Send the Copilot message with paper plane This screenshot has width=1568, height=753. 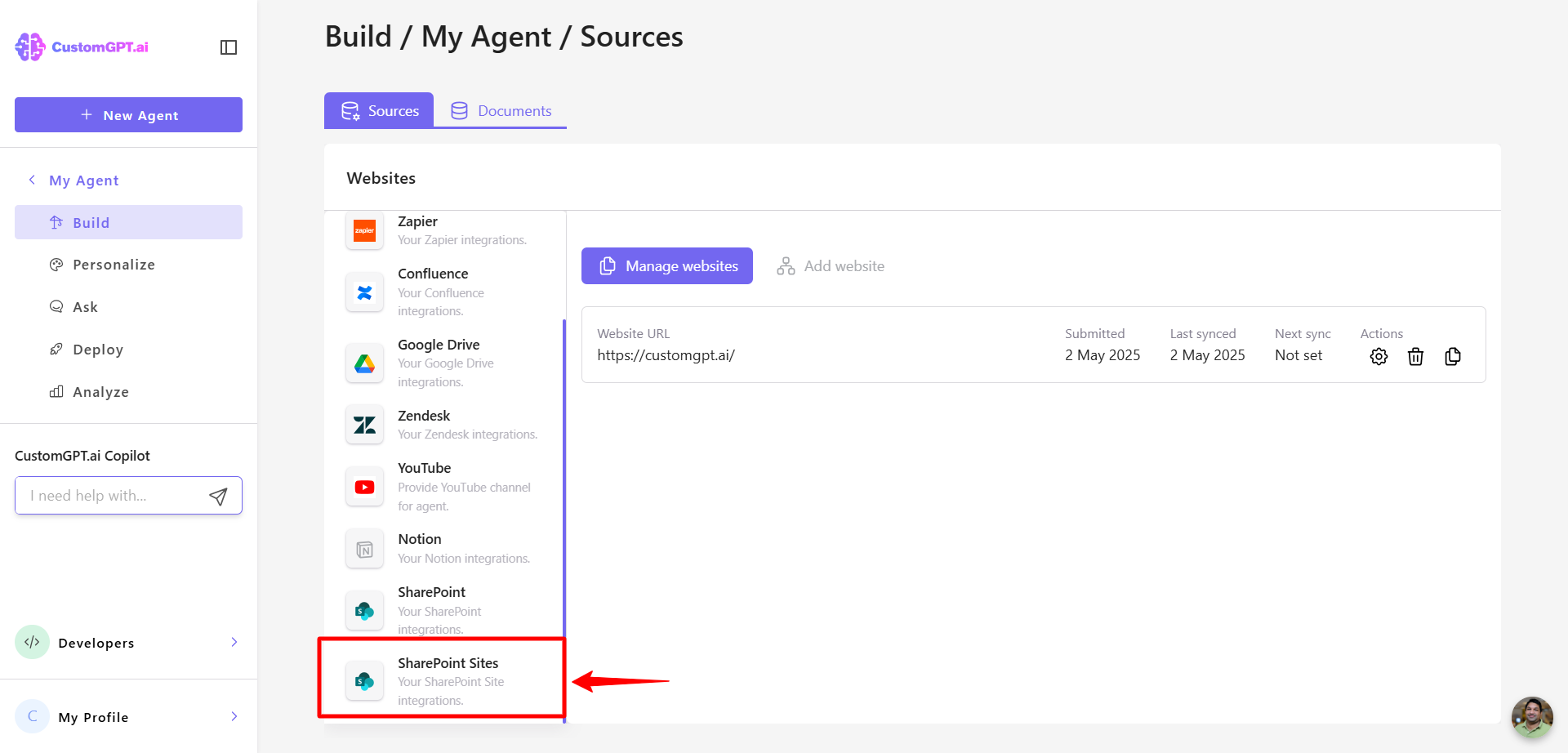coord(218,496)
